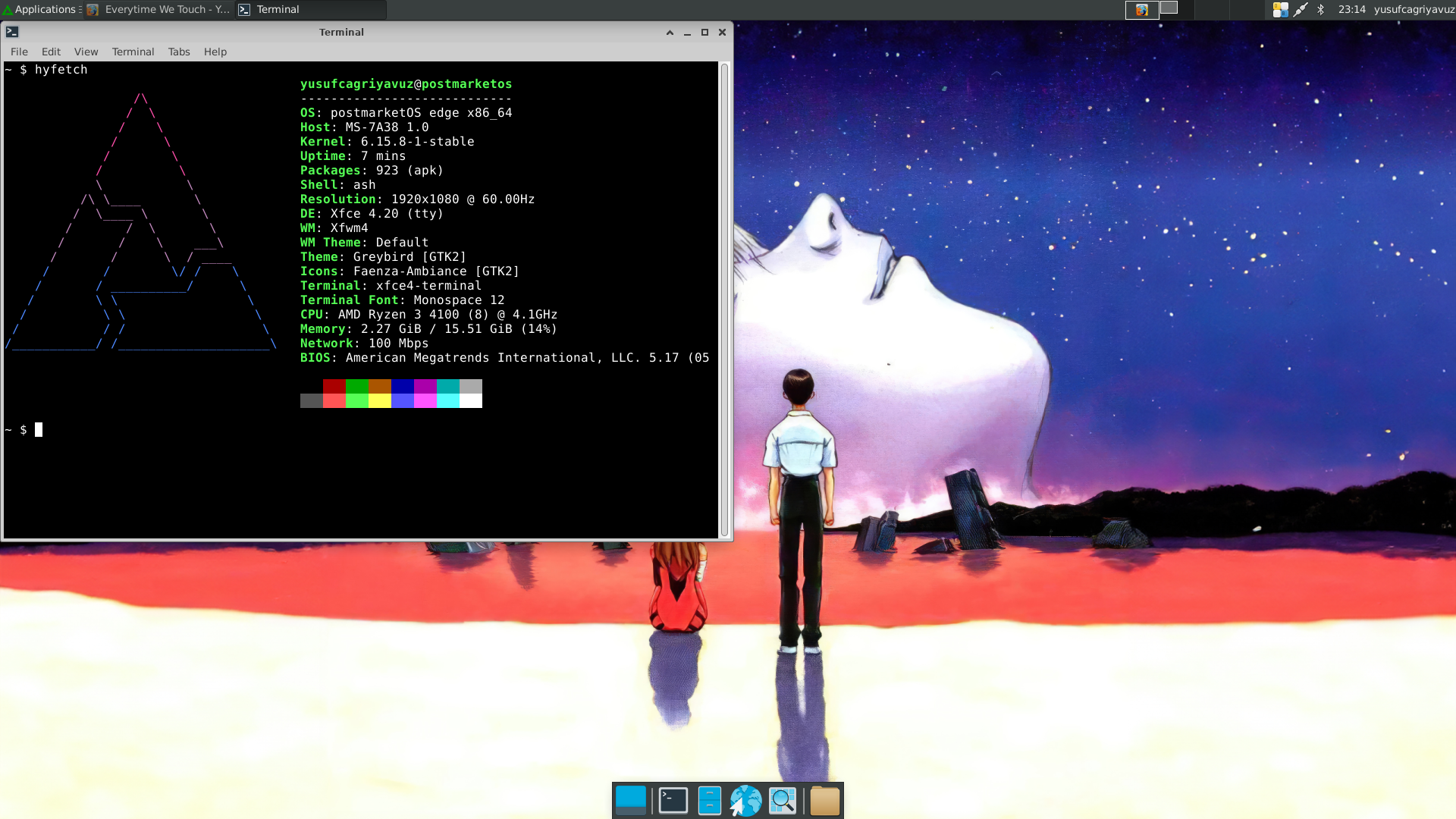
Task: Open the Edit menu in Terminal
Action: pyautogui.click(x=51, y=52)
